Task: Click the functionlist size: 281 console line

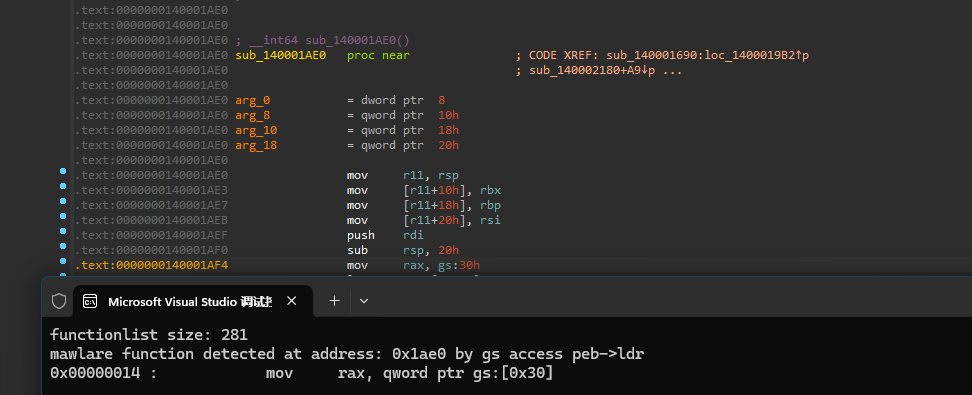Action: 149,335
